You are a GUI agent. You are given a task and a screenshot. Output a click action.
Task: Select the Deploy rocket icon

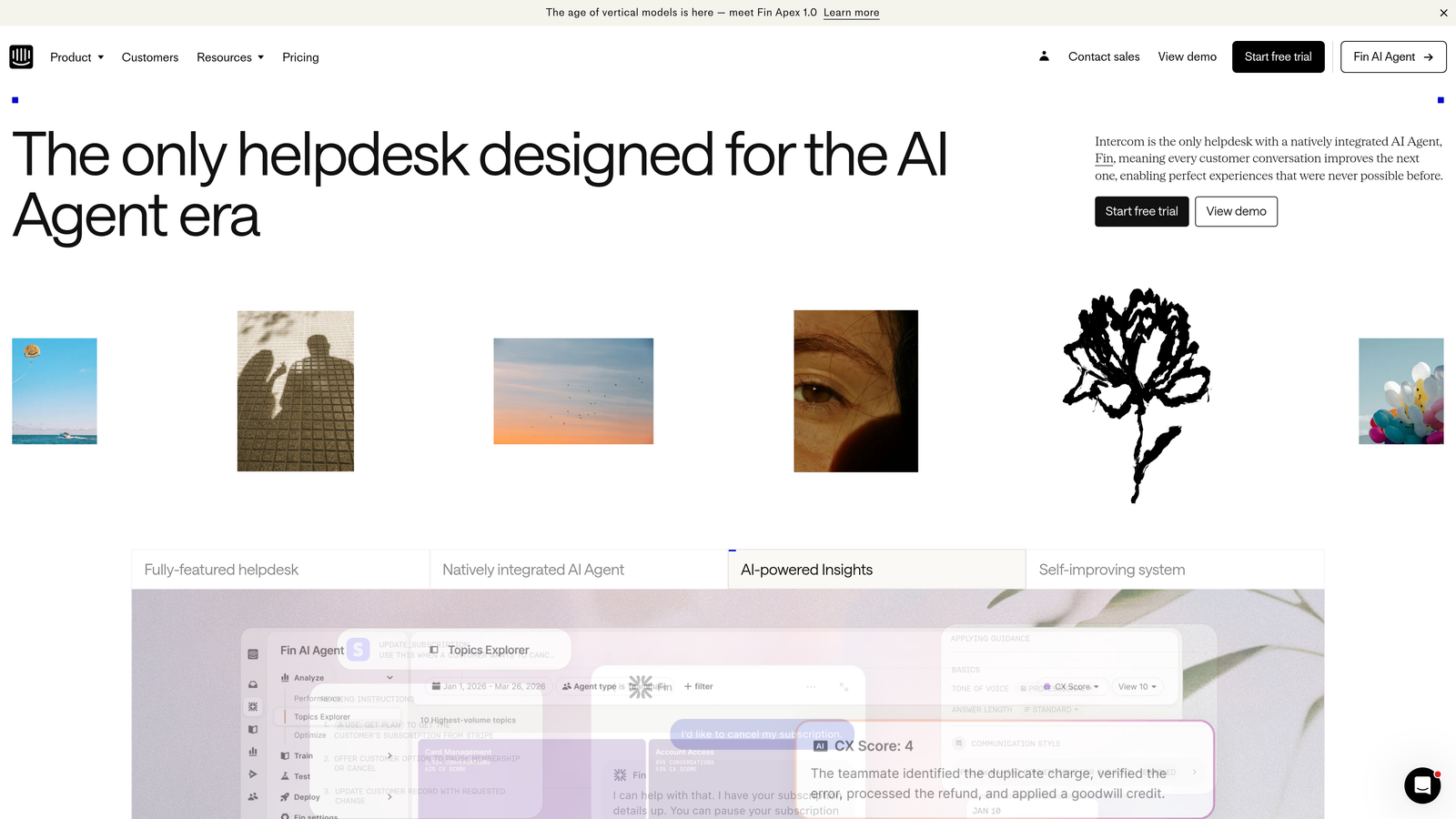point(285,796)
